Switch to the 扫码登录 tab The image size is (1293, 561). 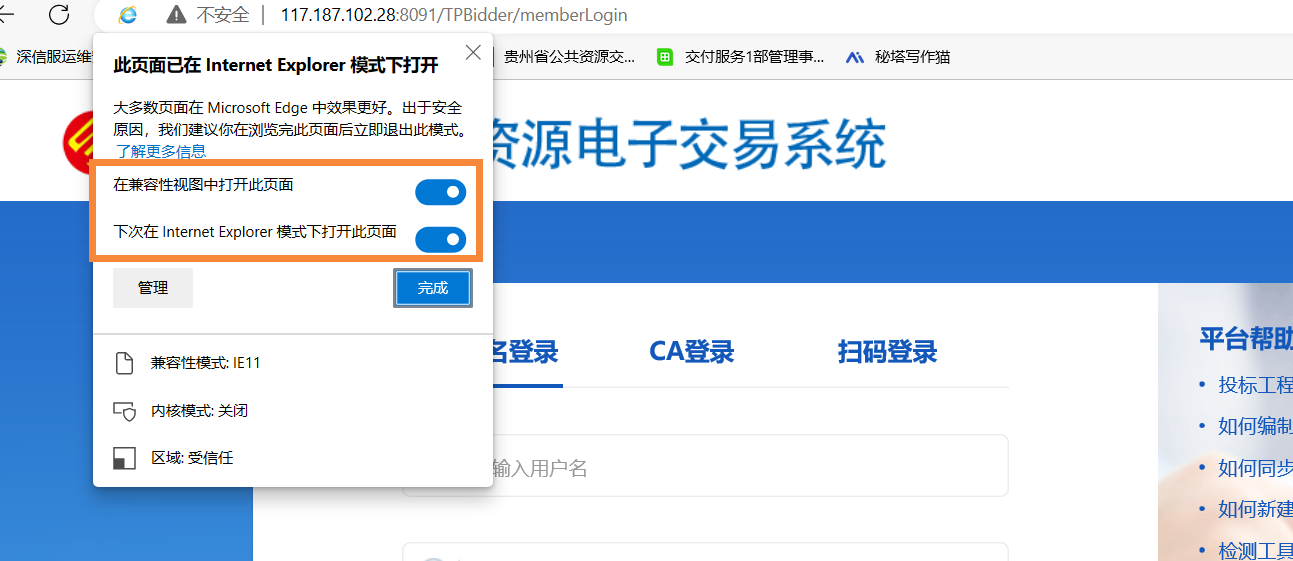point(887,352)
